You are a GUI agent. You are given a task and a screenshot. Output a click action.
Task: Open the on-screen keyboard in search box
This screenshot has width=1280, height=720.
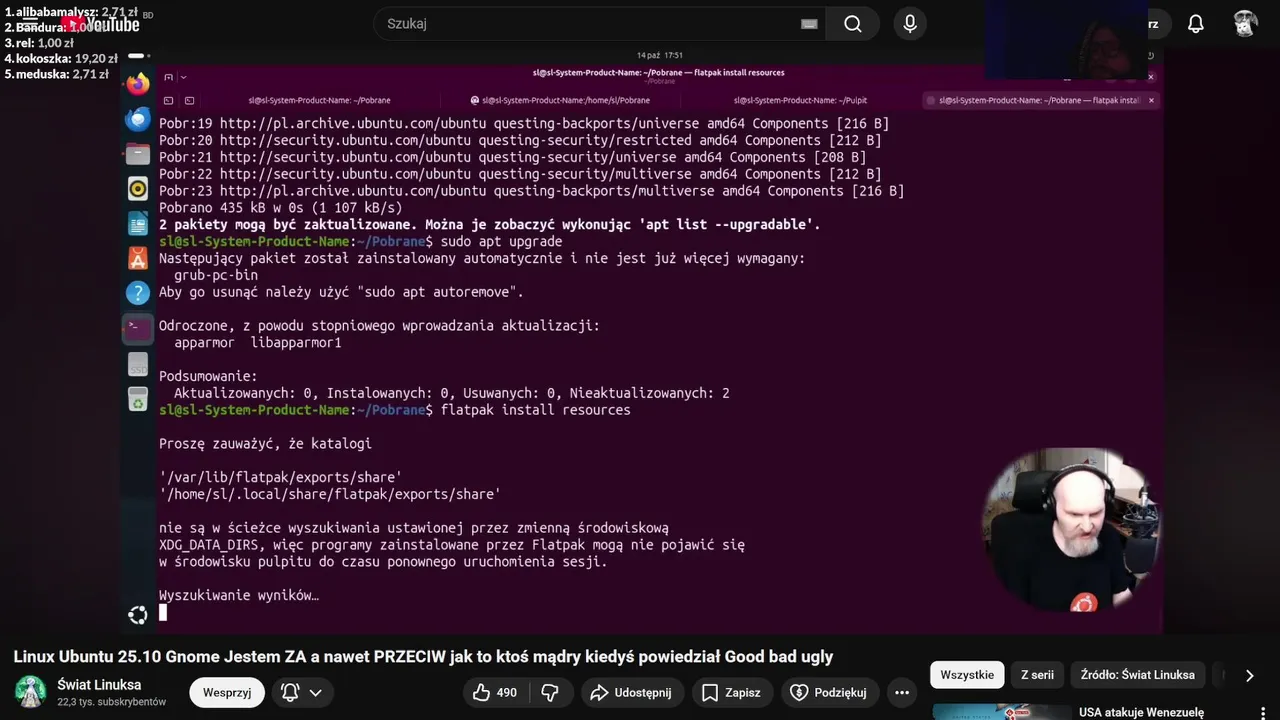point(809,24)
